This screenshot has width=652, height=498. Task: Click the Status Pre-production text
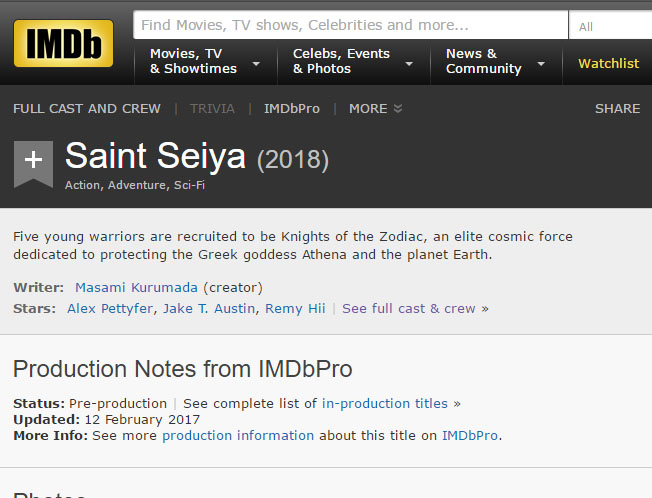[x=90, y=403]
